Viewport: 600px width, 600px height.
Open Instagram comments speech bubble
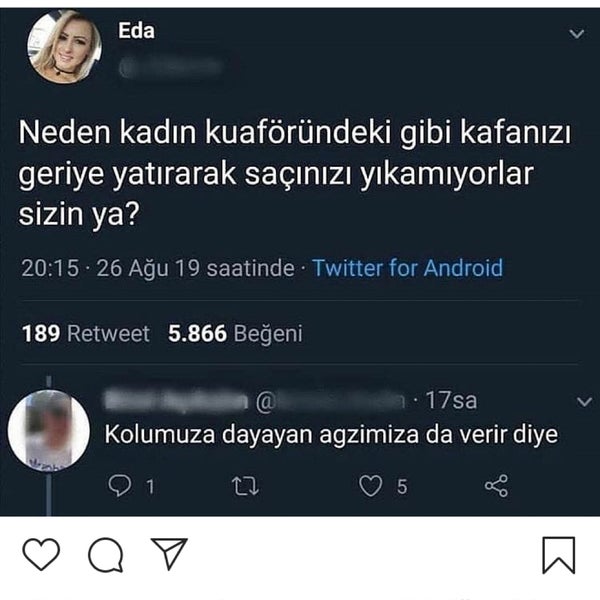click(x=106, y=555)
